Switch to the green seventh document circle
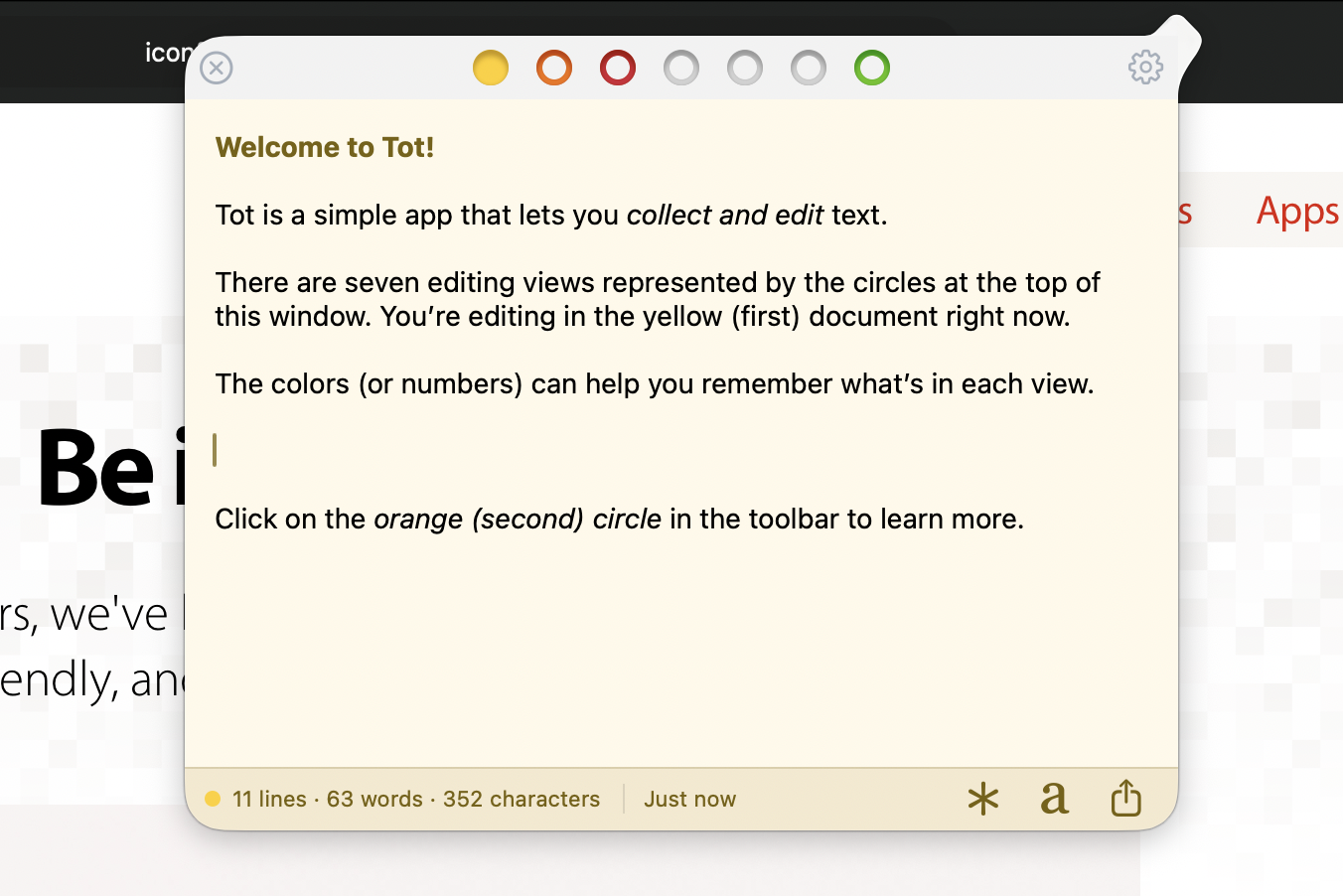This screenshot has width=1343, height=896. coord(872,68)
